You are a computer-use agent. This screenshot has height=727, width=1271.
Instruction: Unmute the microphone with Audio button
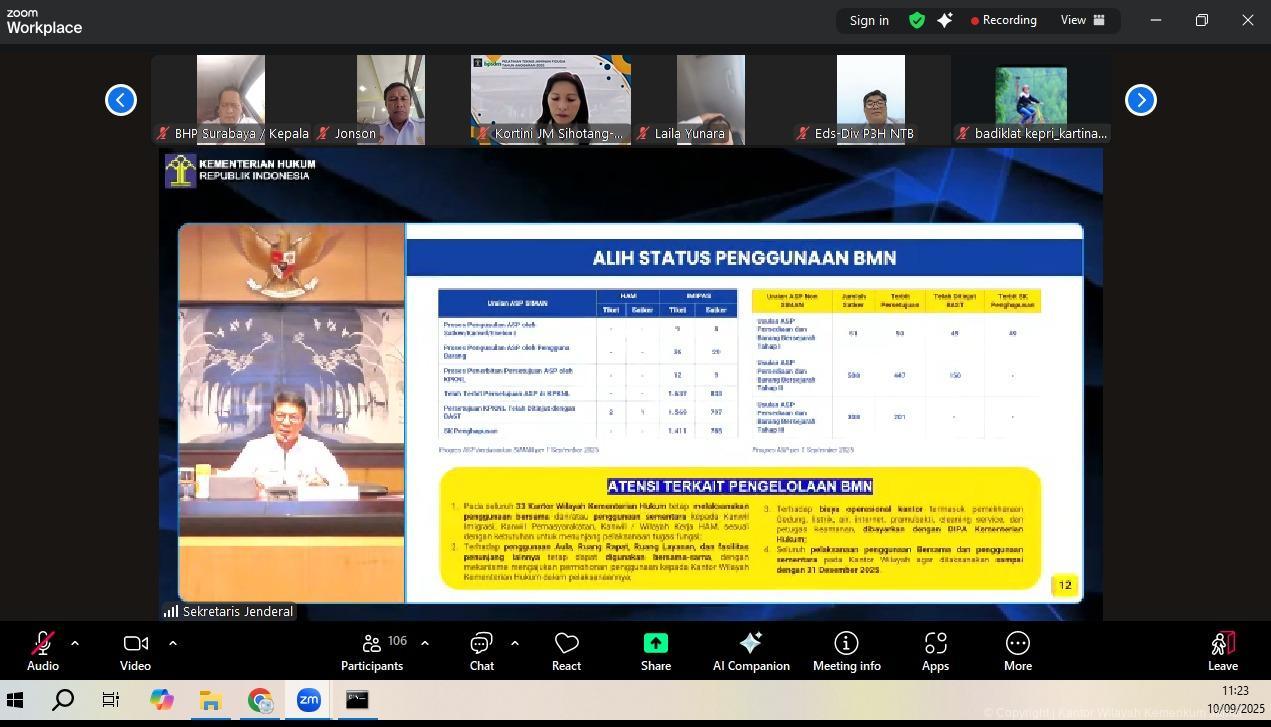click(42, 651)
